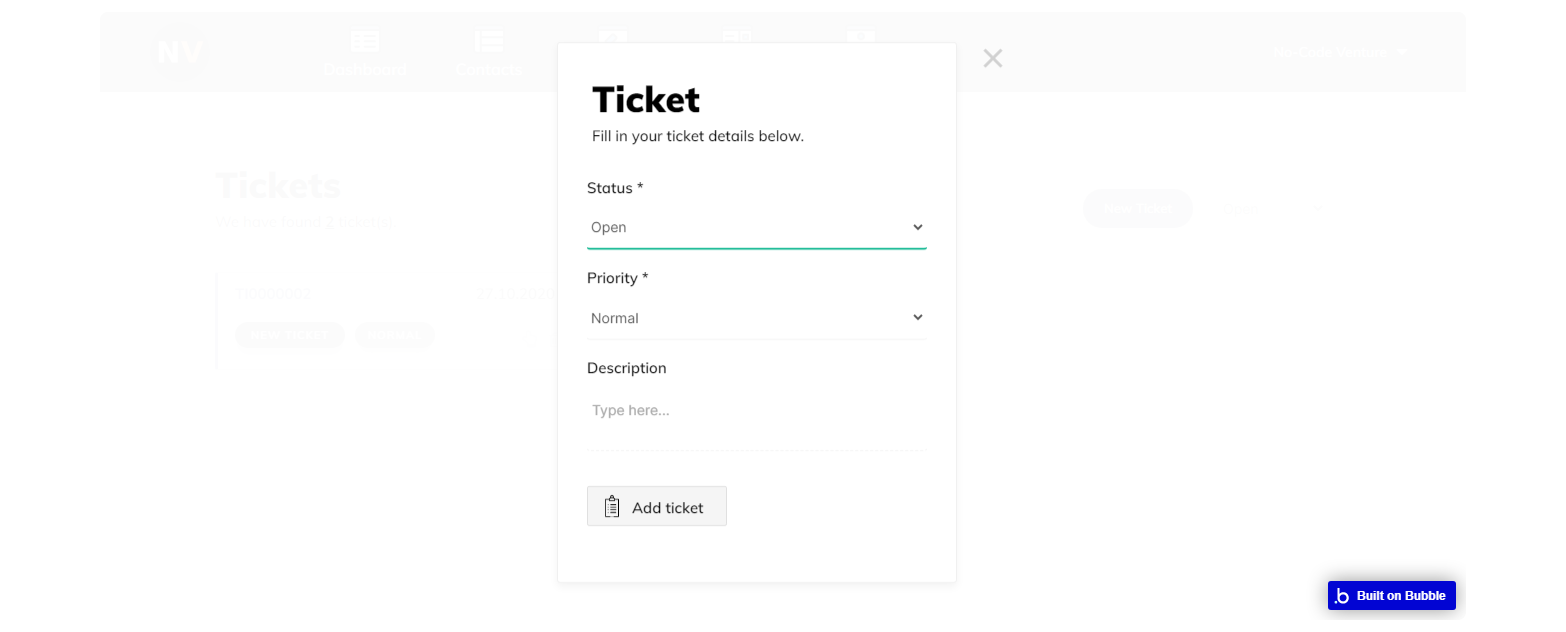Click the Priority field label
The width and height of the screenshot is (1566, 632).
click(x=617, y=278)
